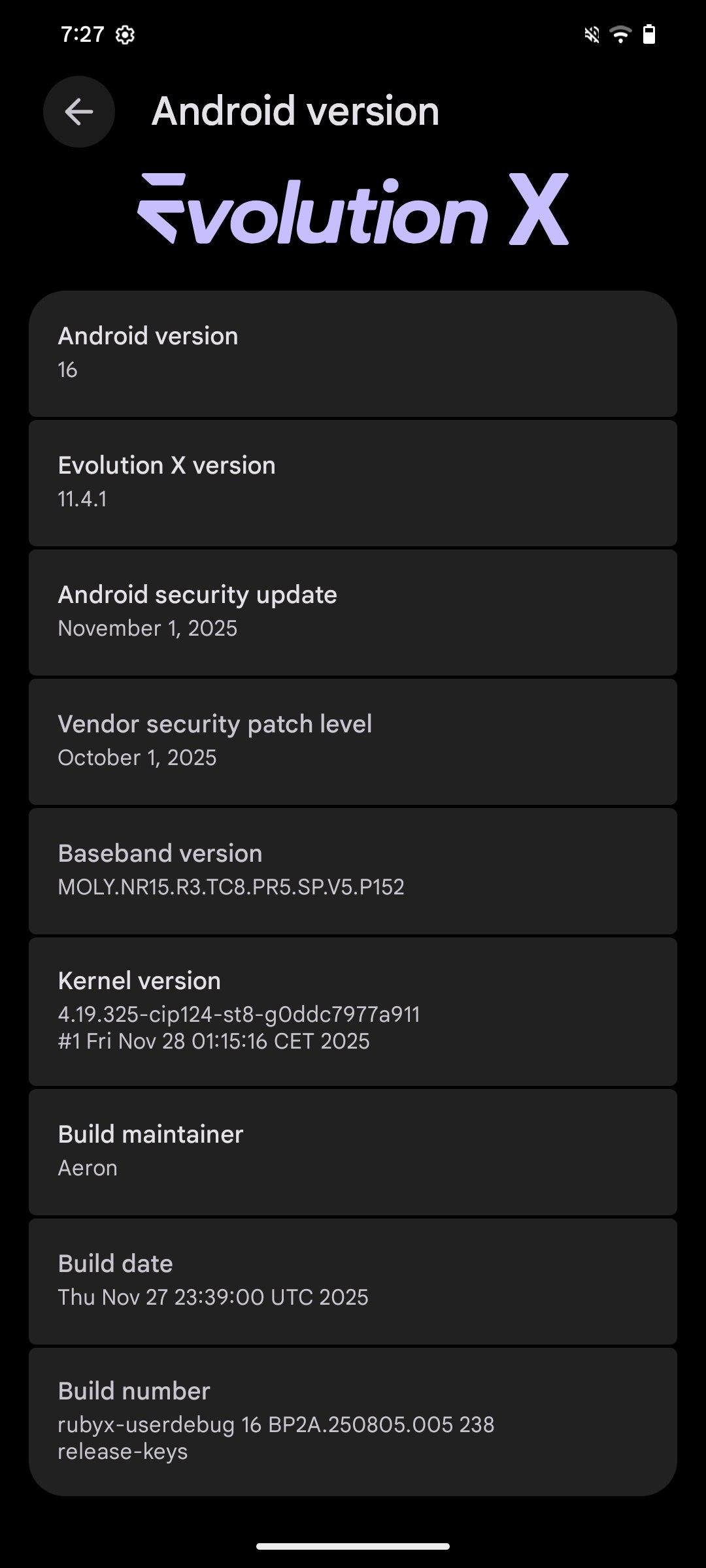The width and height of the screenshot is (706, 1568).
Task: Open Build maintainer Aeron item
Action: (x=353, y=1151)
